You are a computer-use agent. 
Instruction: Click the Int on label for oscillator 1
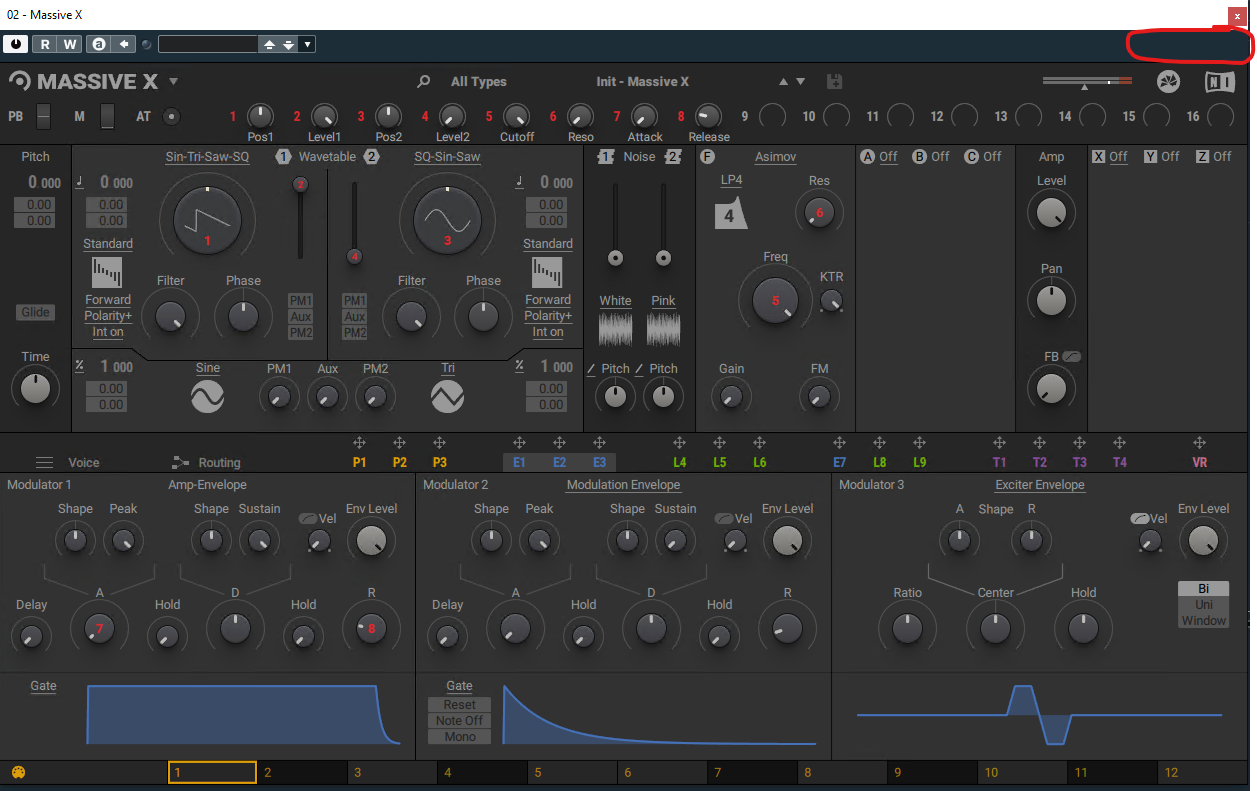[x=107, y=332]
